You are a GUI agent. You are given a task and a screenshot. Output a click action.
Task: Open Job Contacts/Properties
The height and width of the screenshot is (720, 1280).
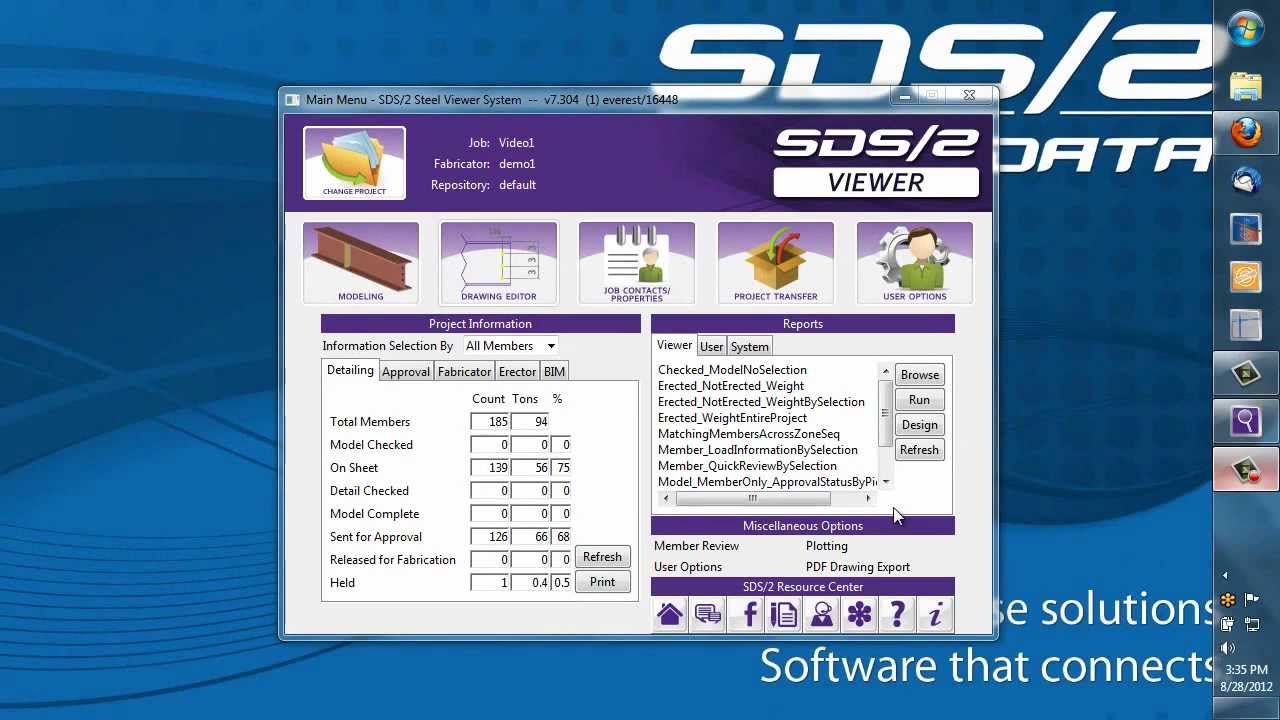[x=637, y=262]
